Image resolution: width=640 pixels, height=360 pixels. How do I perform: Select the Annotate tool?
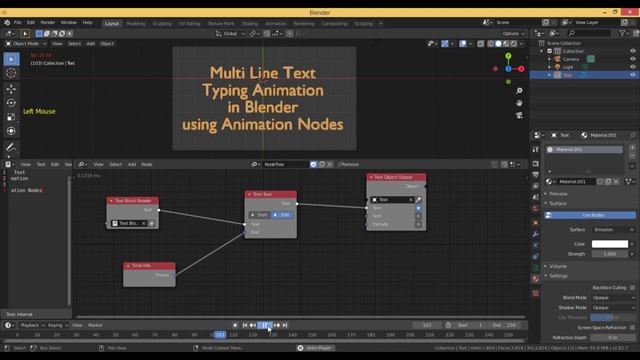(11, 147)
